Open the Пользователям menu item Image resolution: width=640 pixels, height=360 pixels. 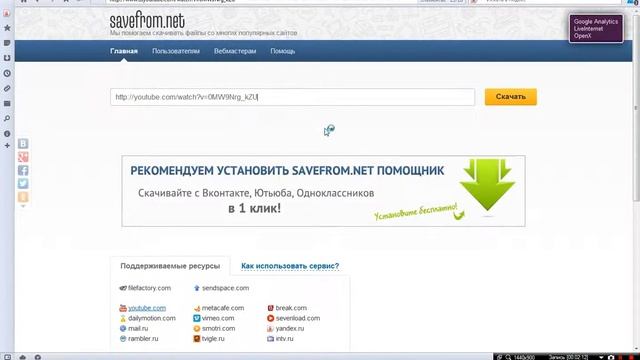176,51
